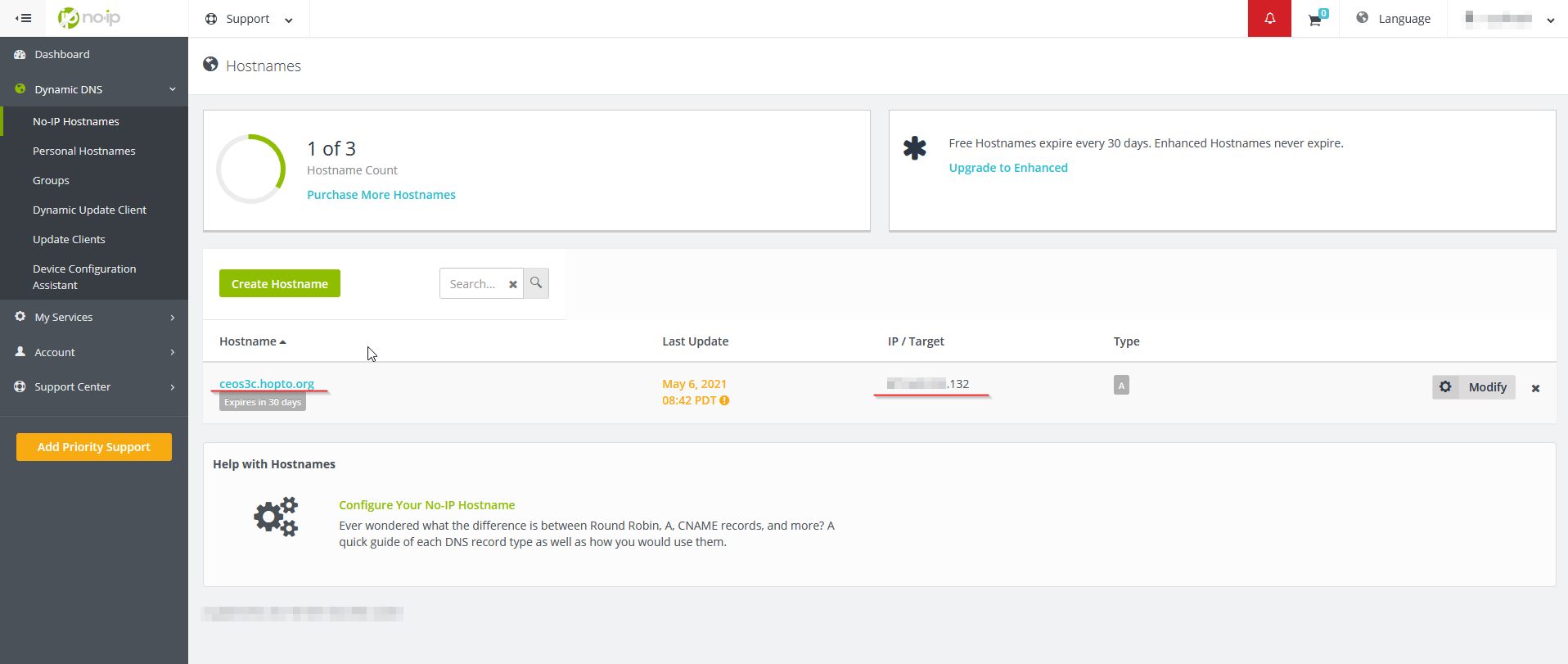Click the hostname count progress ring
Viewport: 1568px width, 664px height.
pos(250,169)
